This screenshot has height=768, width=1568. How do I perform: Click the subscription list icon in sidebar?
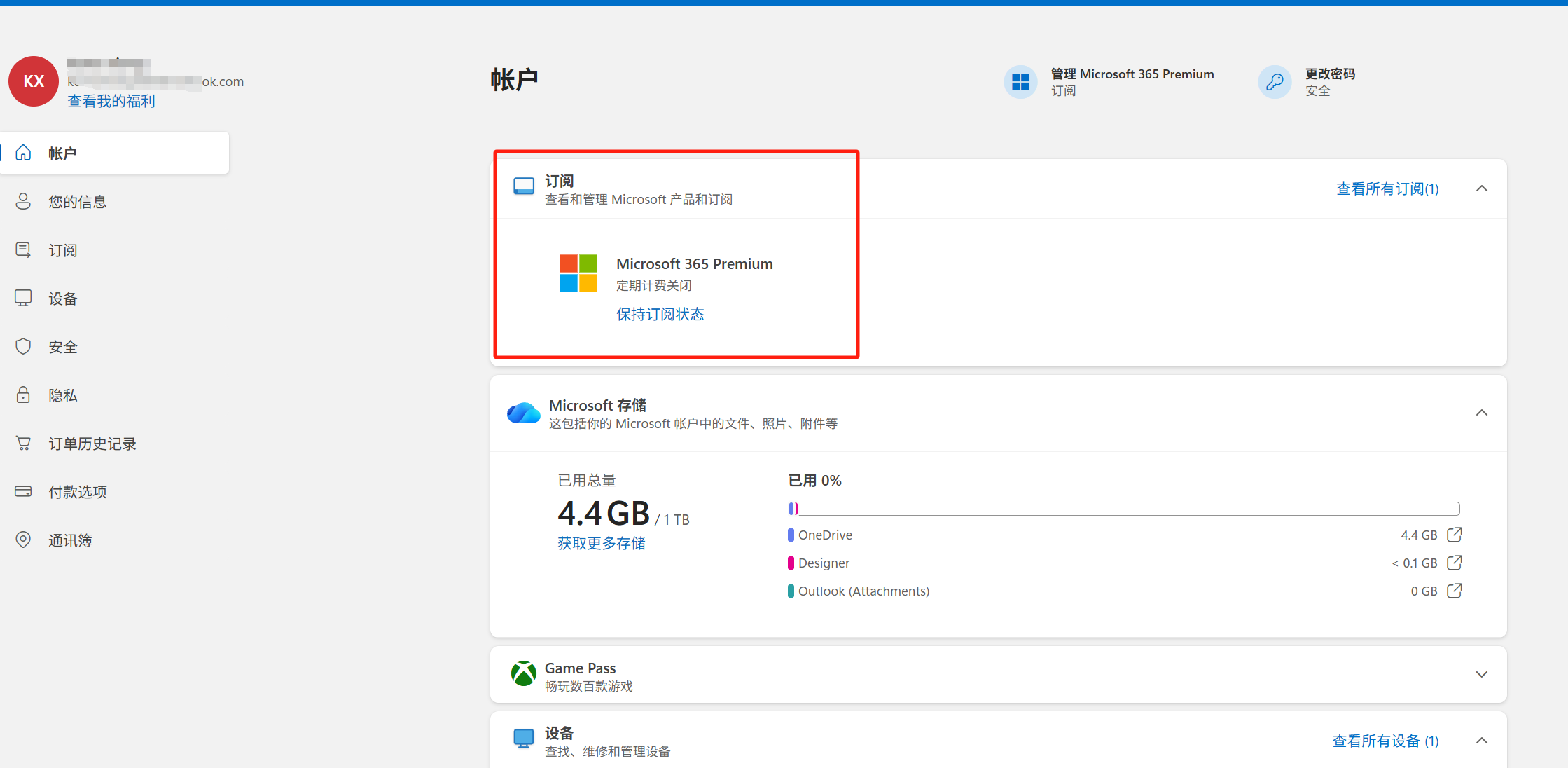[23, 249]
